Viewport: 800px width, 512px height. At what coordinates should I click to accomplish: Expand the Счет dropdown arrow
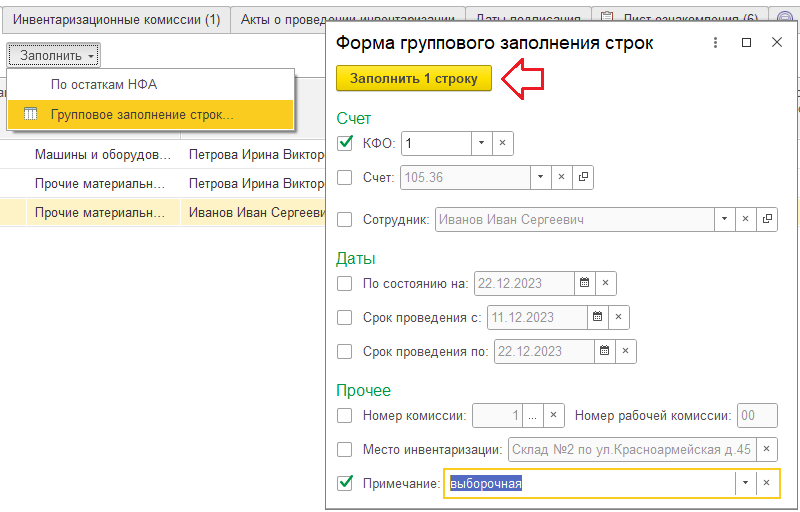pos(540,177)
